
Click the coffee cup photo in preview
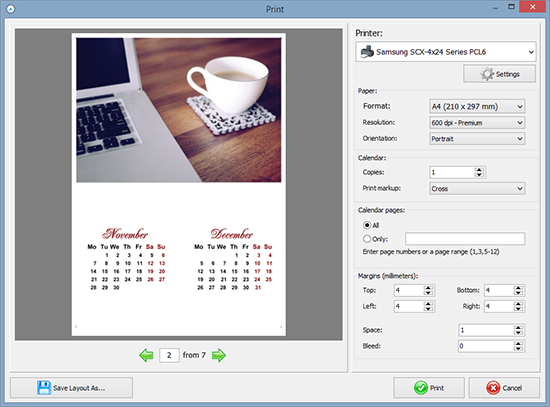click(x=179, y=110)
